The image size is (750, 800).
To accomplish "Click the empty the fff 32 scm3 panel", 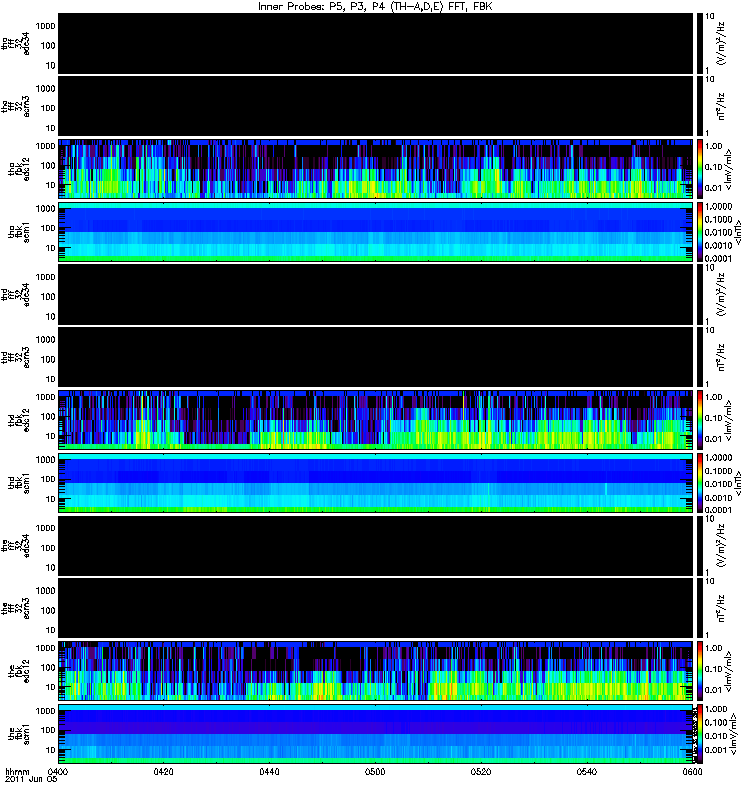I will 376,608.
